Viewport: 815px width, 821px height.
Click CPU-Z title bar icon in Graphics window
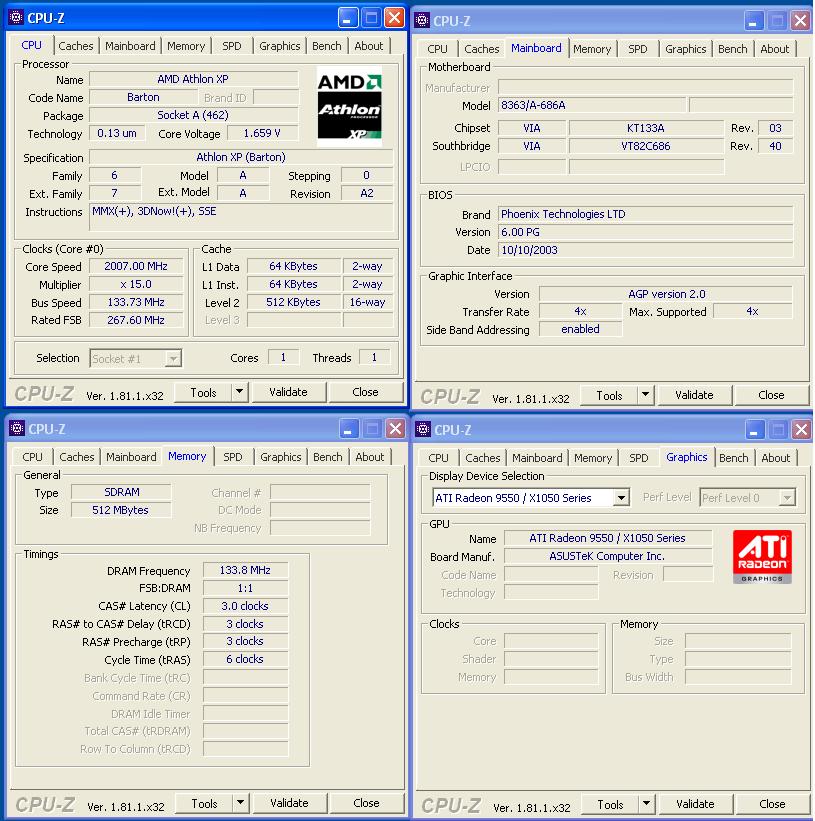[x=423, y=429]
